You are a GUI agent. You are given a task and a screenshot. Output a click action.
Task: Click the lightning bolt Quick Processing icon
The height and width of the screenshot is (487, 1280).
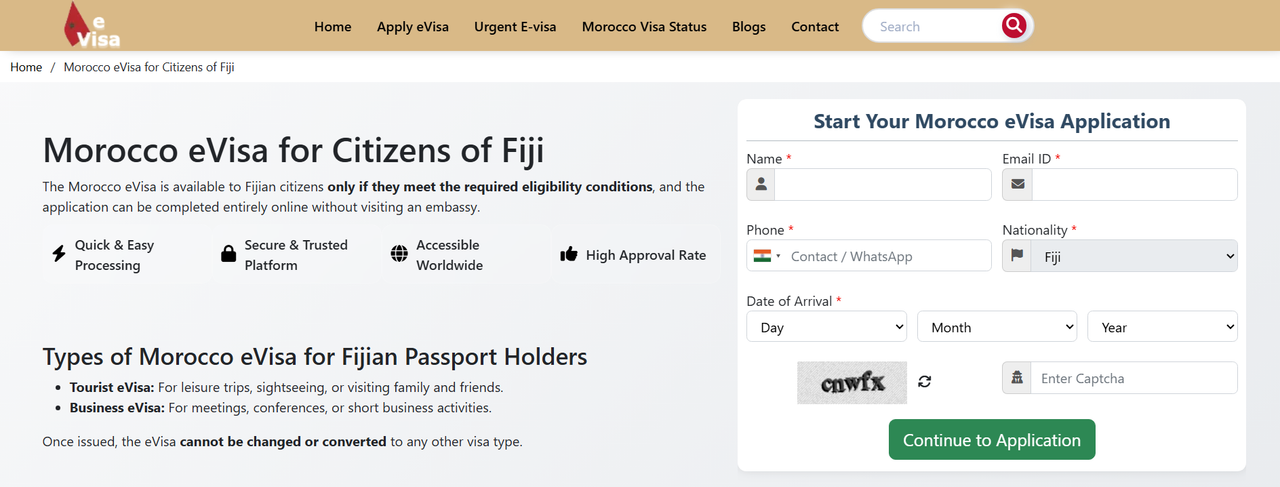[59, 255]
